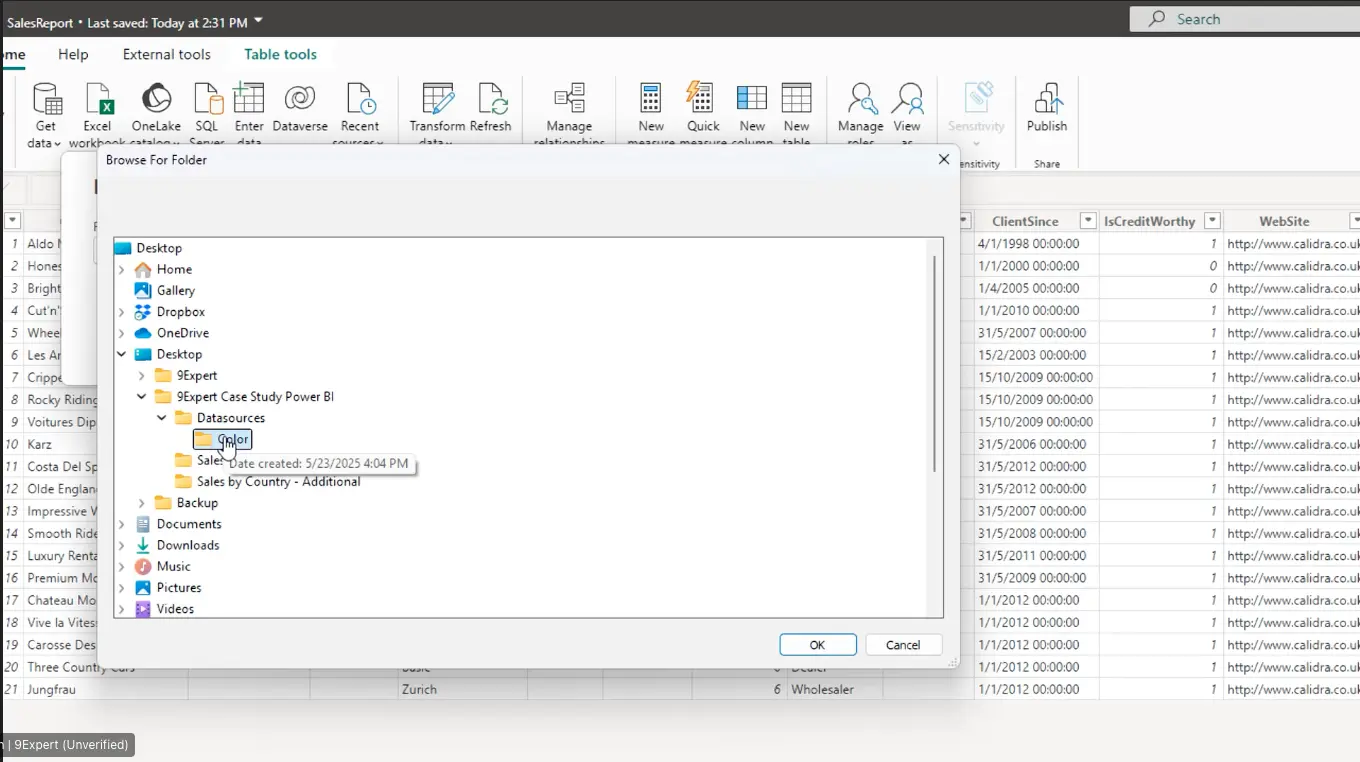
Task: Click the Search magnifier in title bar
Action: (x=1157, y=19)
